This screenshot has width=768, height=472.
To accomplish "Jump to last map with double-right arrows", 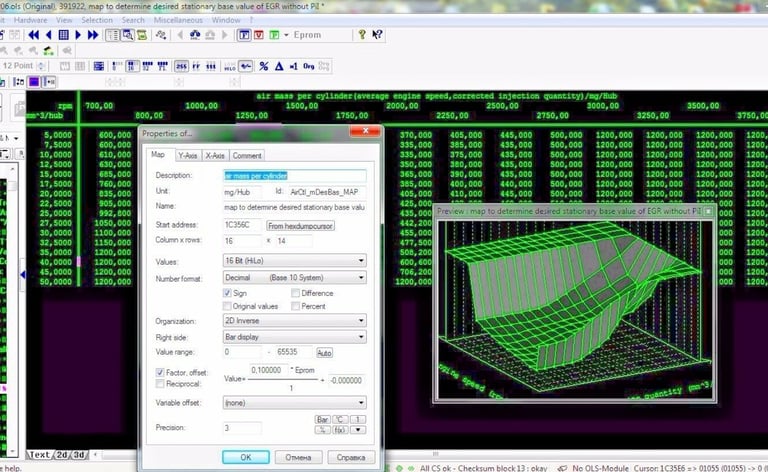I will point(93,35).
